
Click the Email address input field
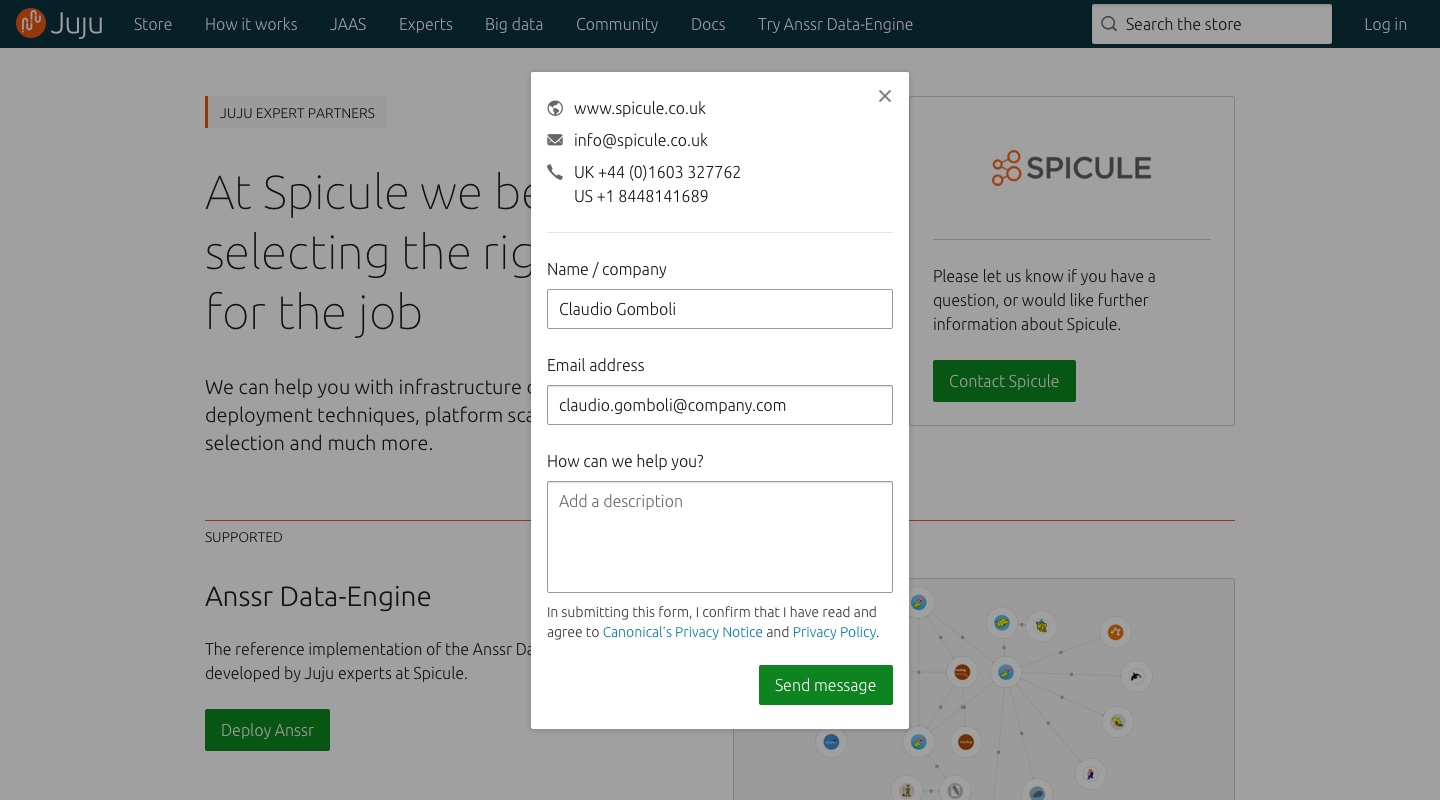tap(720, 405)
